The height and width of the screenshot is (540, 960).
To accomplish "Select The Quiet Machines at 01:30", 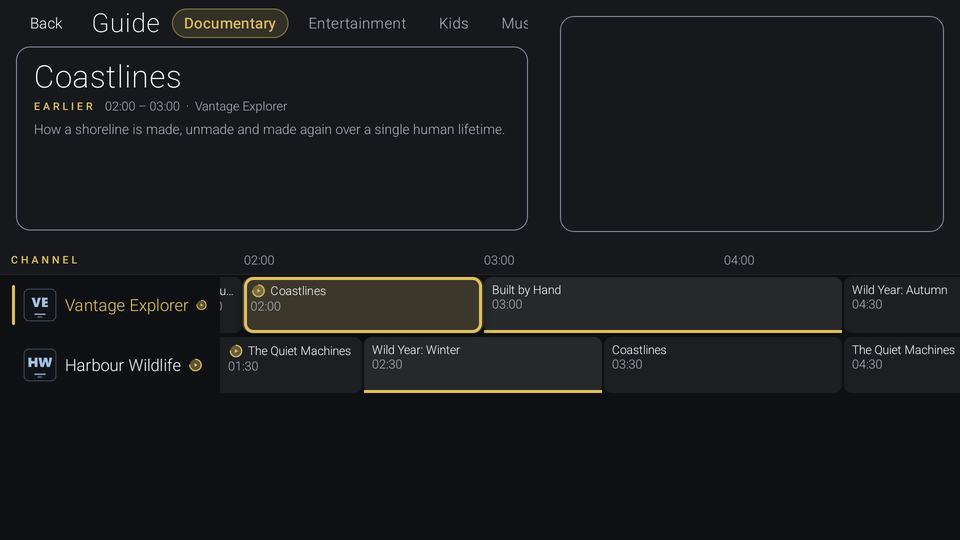I will (x=291, y=365).
